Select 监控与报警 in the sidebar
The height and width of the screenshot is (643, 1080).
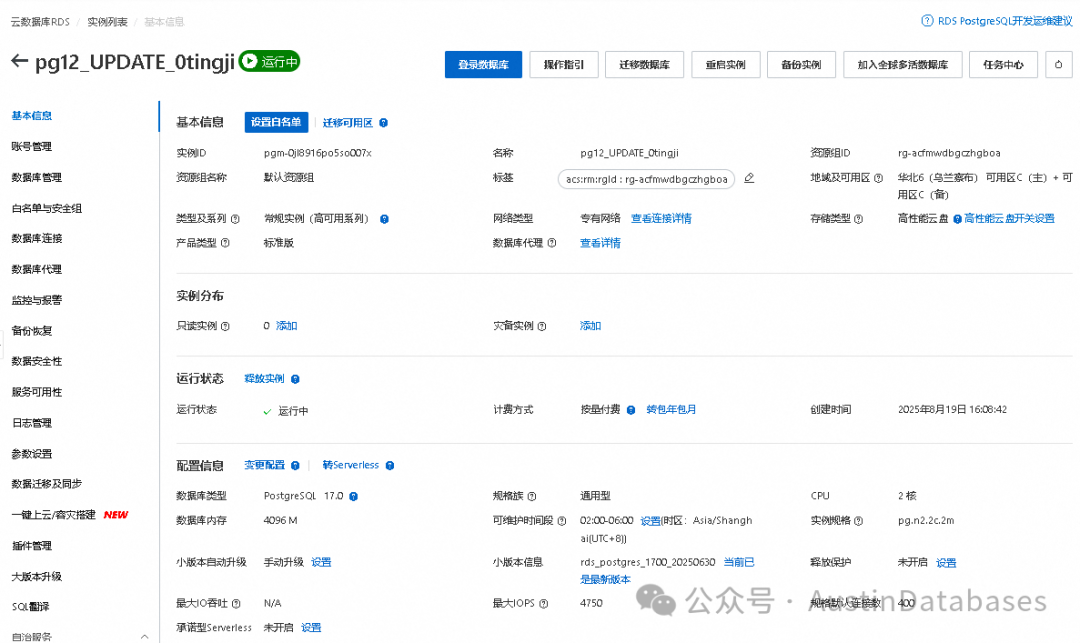[37, 300]
